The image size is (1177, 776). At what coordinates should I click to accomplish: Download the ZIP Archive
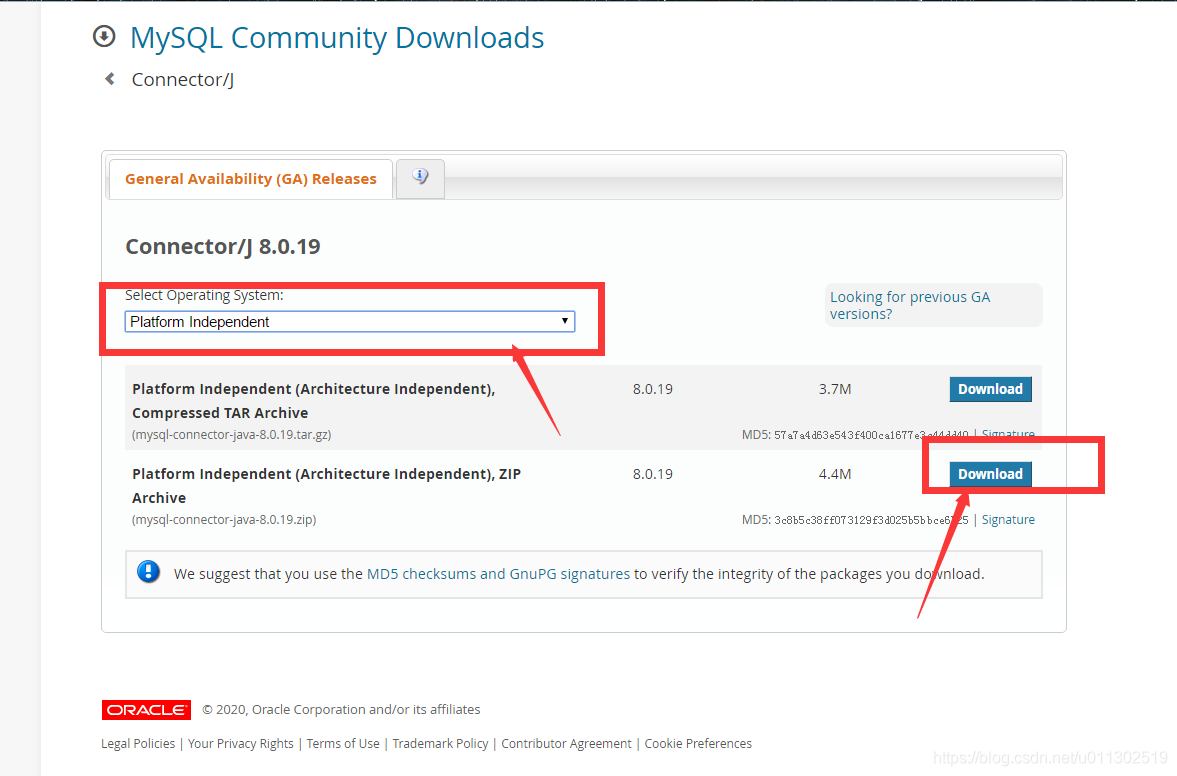(990, 474)
